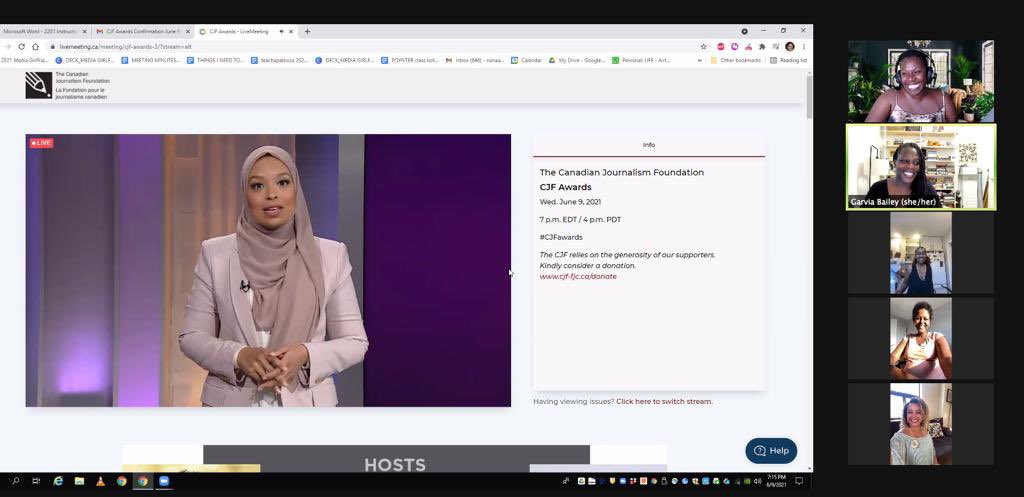
Task: Select Garvia Bailey's Zoom video tile
Action: (921, 167)
